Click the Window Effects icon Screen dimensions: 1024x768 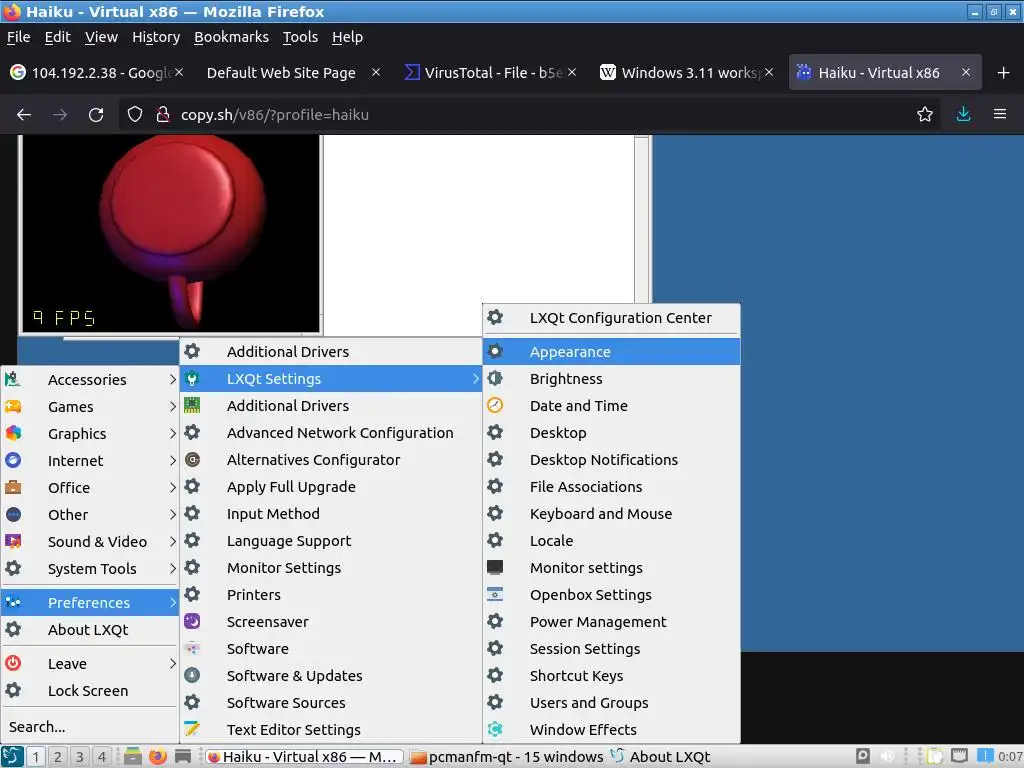(495, 729)
